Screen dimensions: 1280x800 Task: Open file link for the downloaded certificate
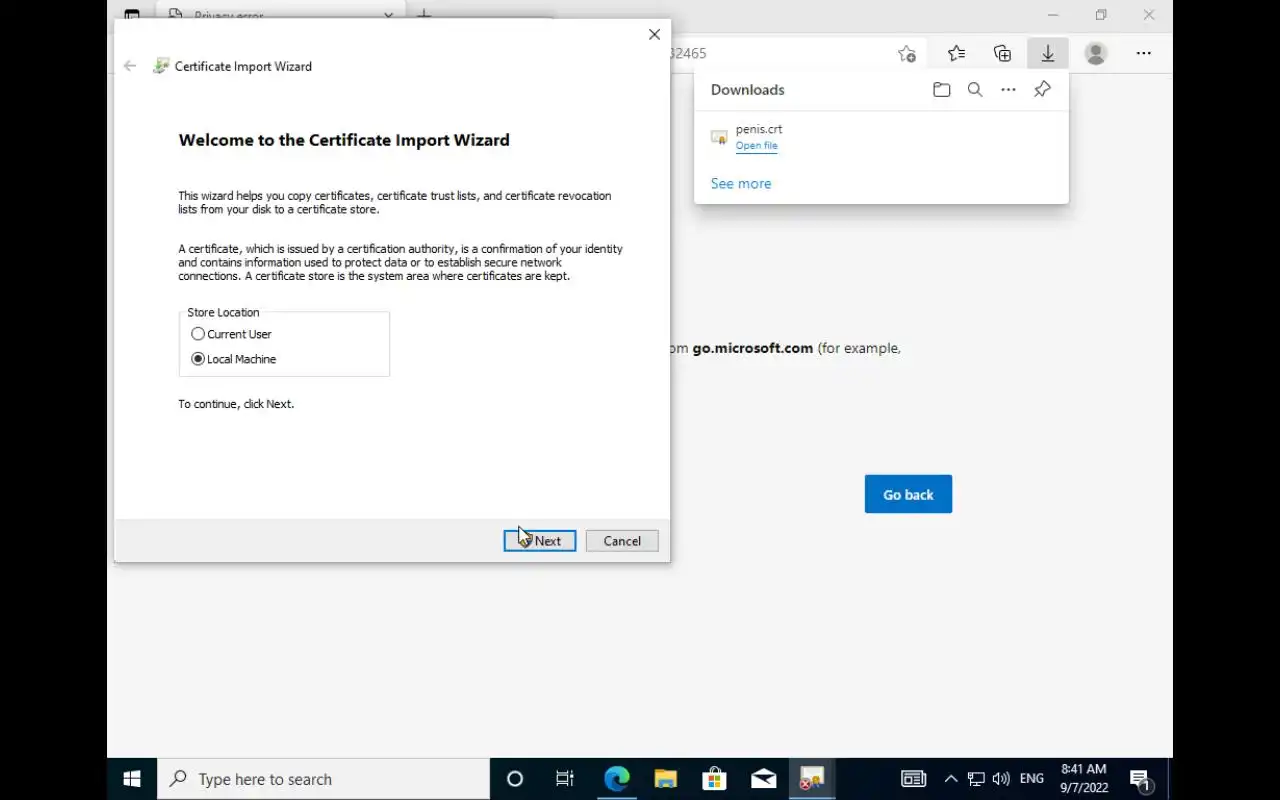[x=757, y=146]
